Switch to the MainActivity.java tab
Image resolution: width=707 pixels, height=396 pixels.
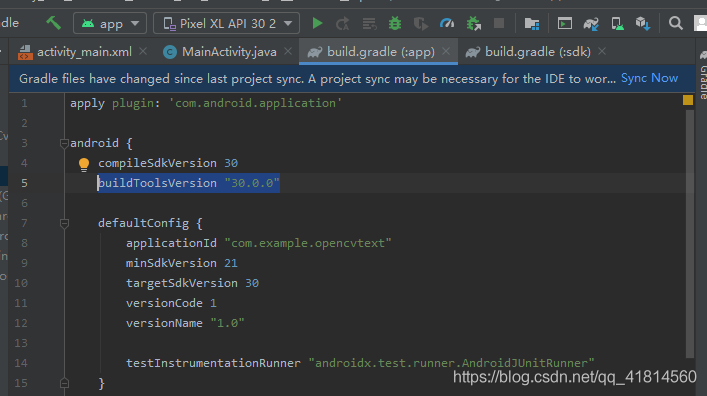tap(220, 52)
